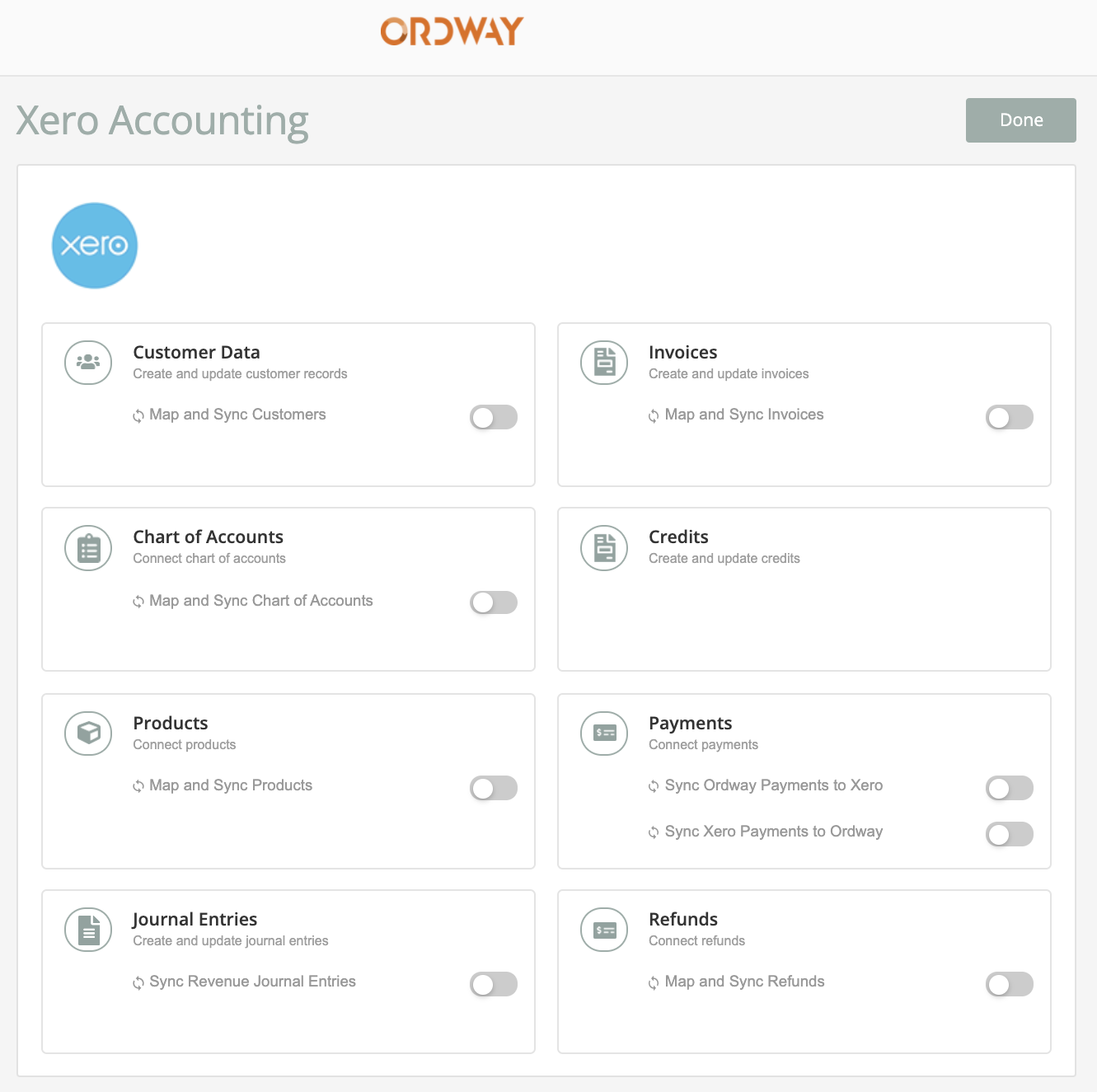This screenshot has height=1092, width=1097.
Task: Select the Credits card heading
Action: click(678, 537)
